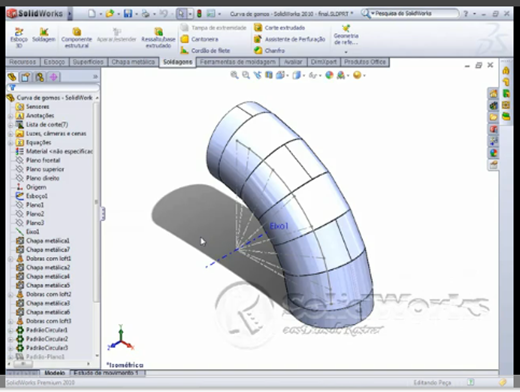Expand Dobras com loft2 node
Image resolution: width=520 pixels, height=392 pixels.
[x=10, y=295]
